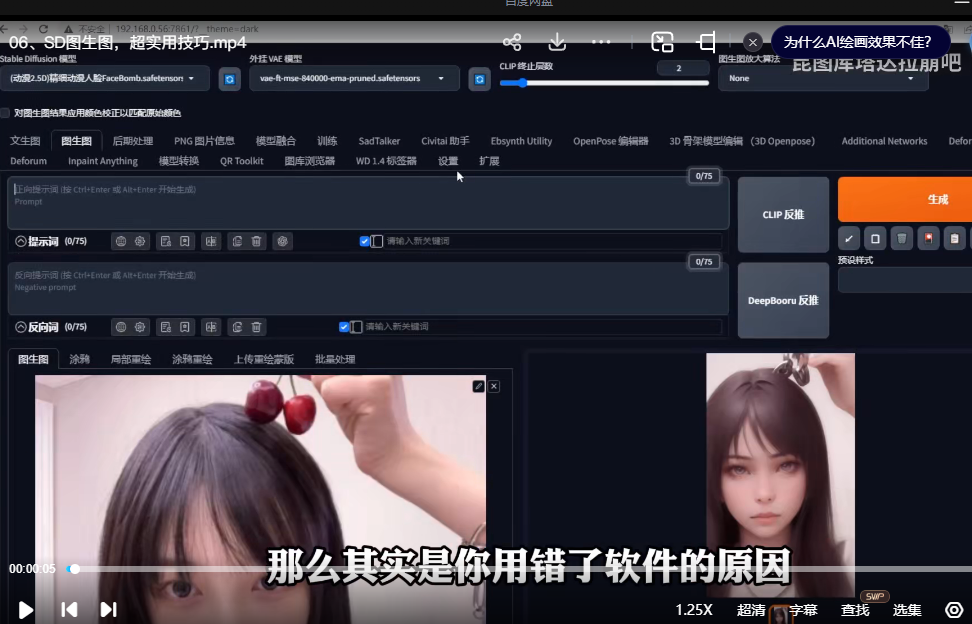Click the square icon button below 生成
The width and height of the screenshot is (972, 624).
875,239
